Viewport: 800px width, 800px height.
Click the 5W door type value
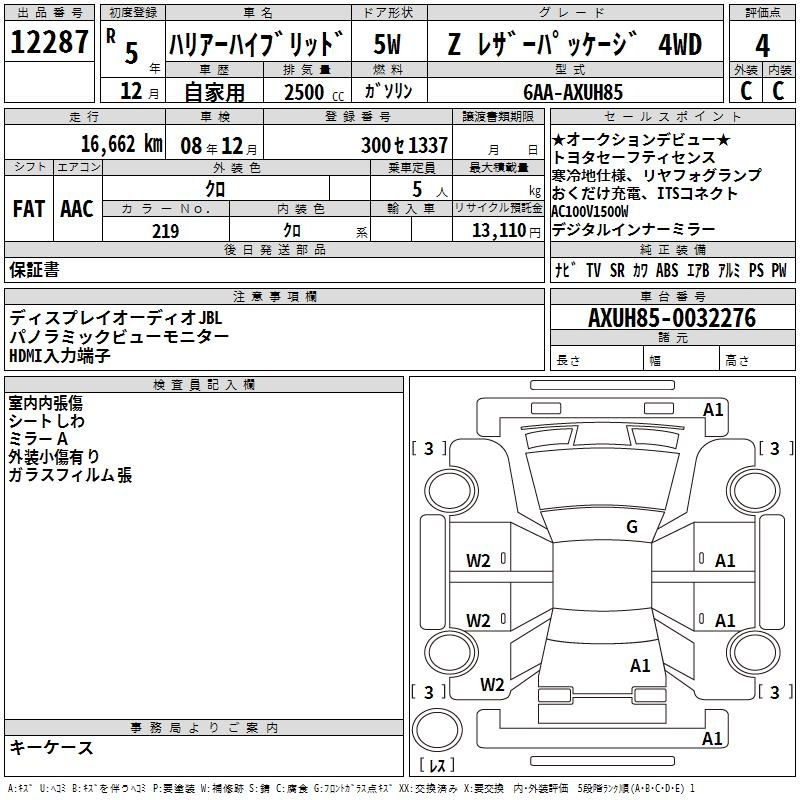pyautogui.click(x=387, y=45)
